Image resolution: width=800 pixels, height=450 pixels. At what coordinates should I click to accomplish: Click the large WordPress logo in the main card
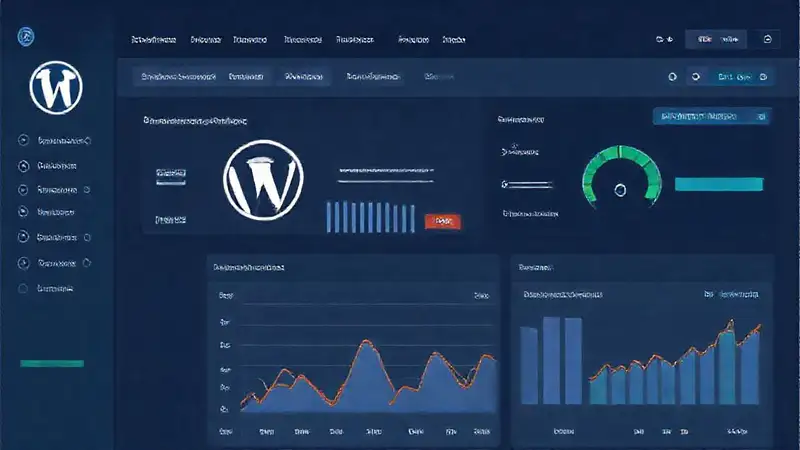click(x=263, y=180)
